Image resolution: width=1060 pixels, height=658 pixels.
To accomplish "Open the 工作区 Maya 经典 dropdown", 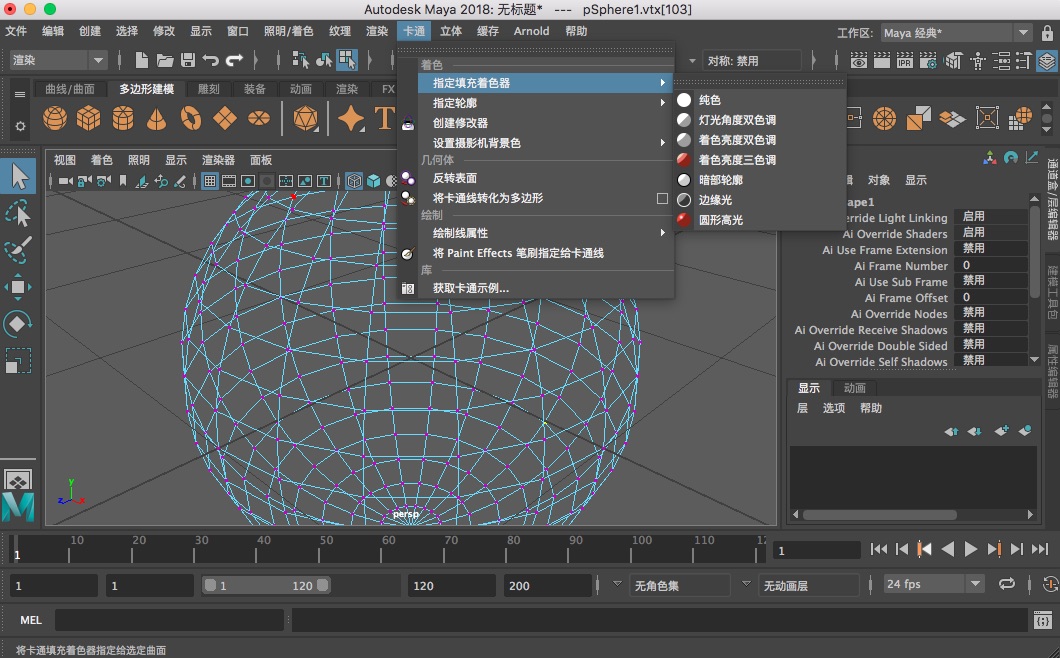I will coord(1023,31).
